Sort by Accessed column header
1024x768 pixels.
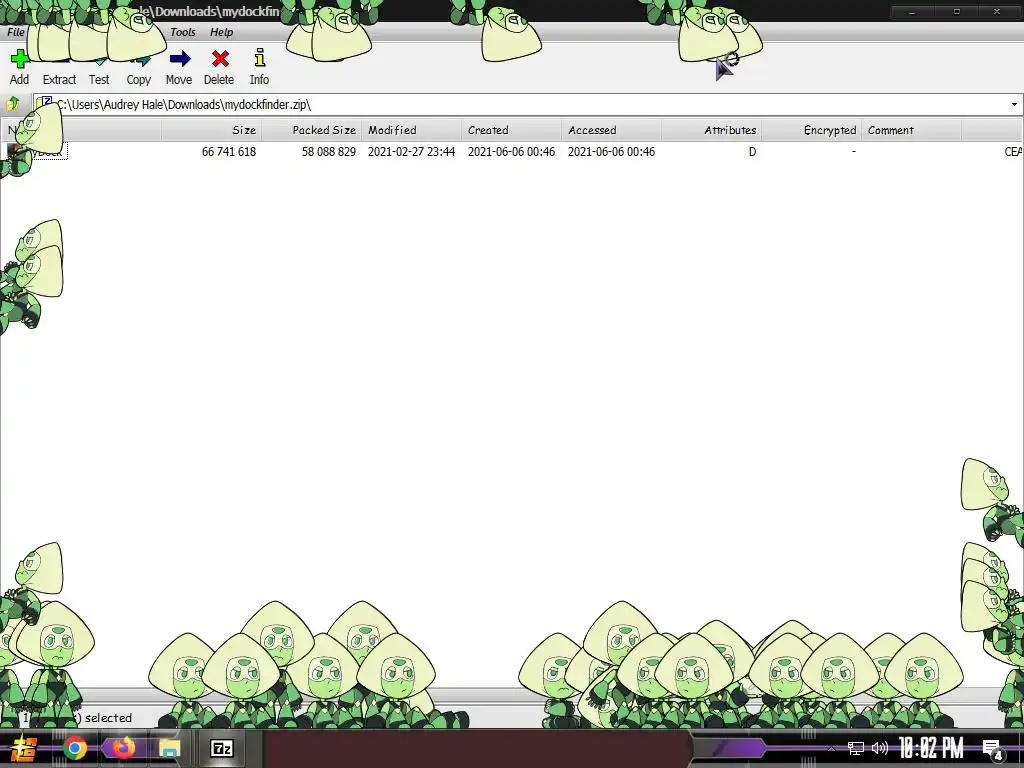611,130
